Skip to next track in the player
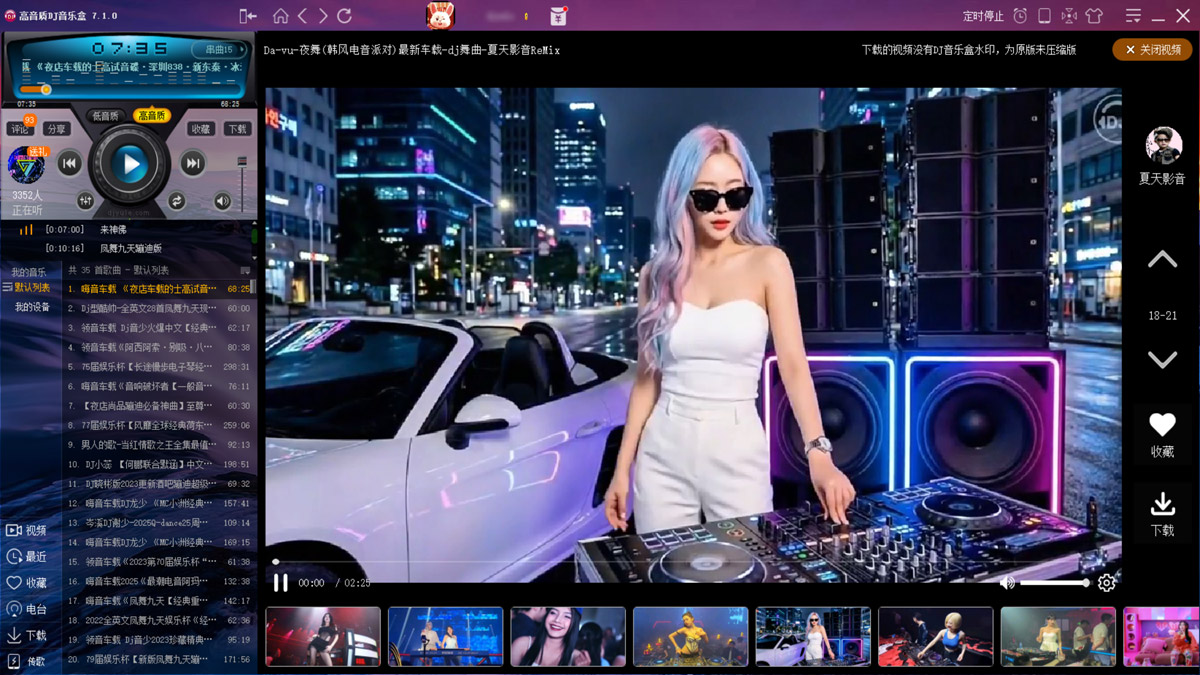Screen dimensions: 1200x675 192,164
